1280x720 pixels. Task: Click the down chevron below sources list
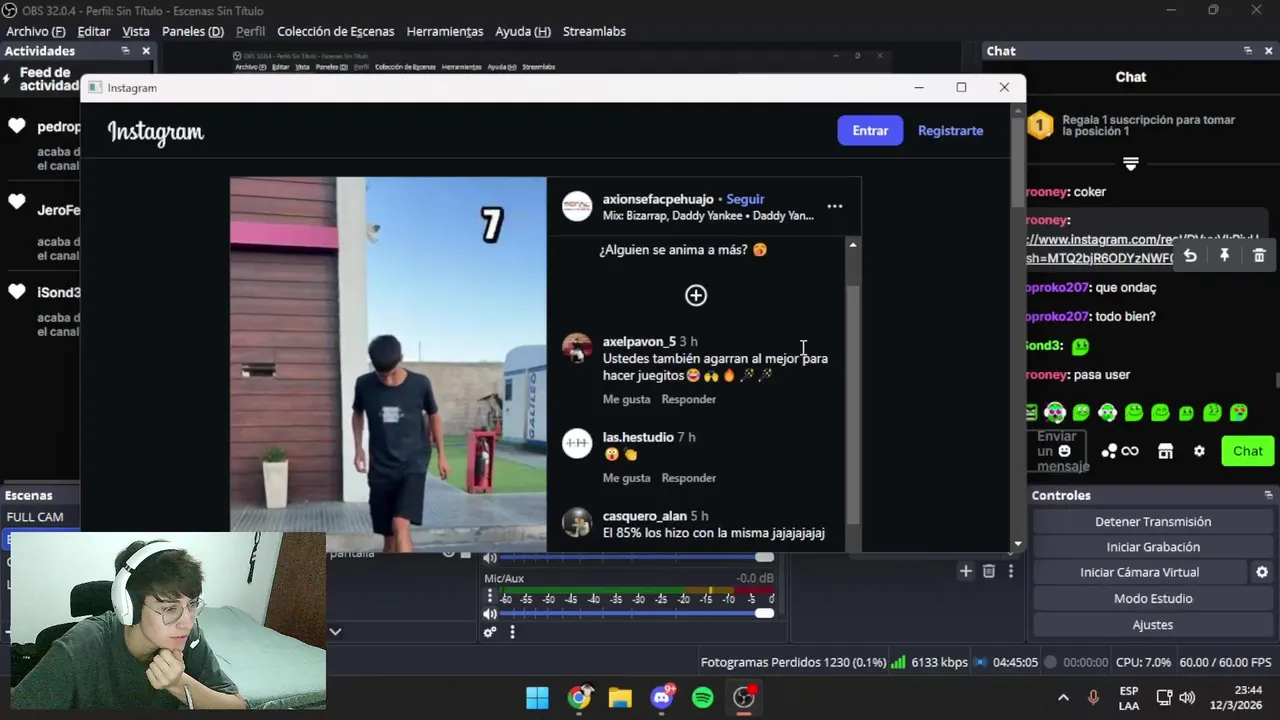click(x=335, y=631)
